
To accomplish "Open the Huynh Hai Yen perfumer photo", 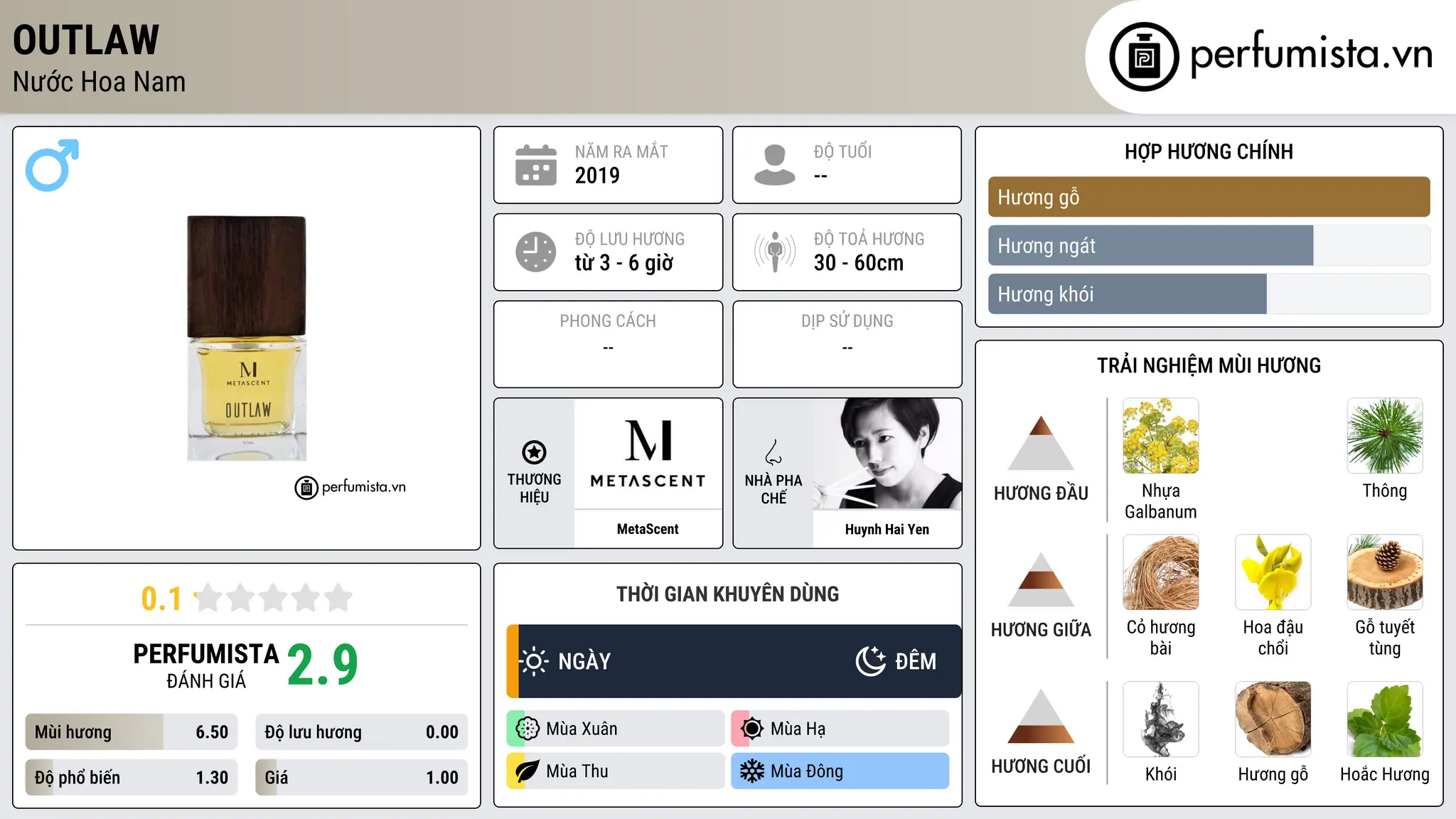I will 887,454.
